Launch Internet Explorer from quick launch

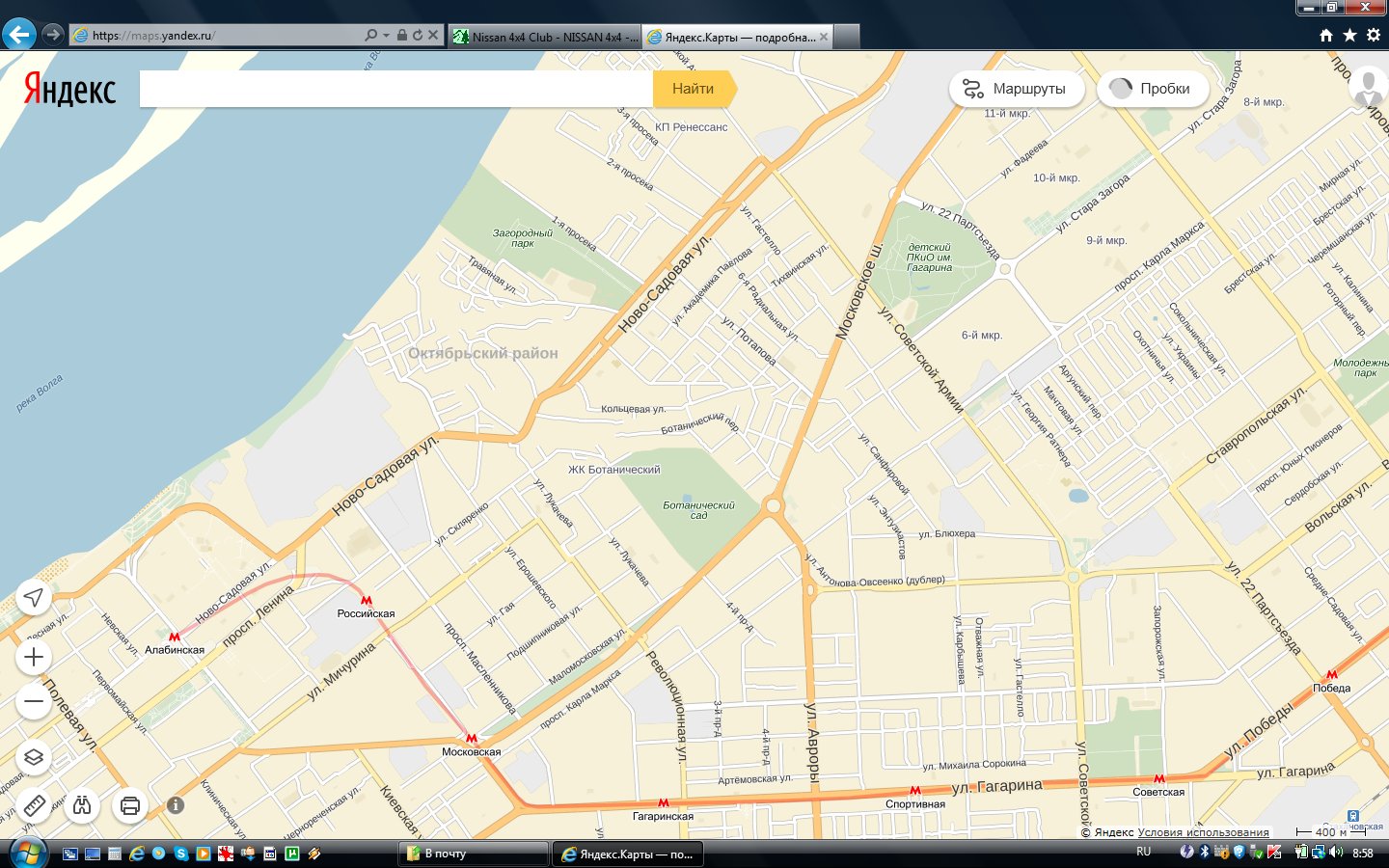point(137,854)
